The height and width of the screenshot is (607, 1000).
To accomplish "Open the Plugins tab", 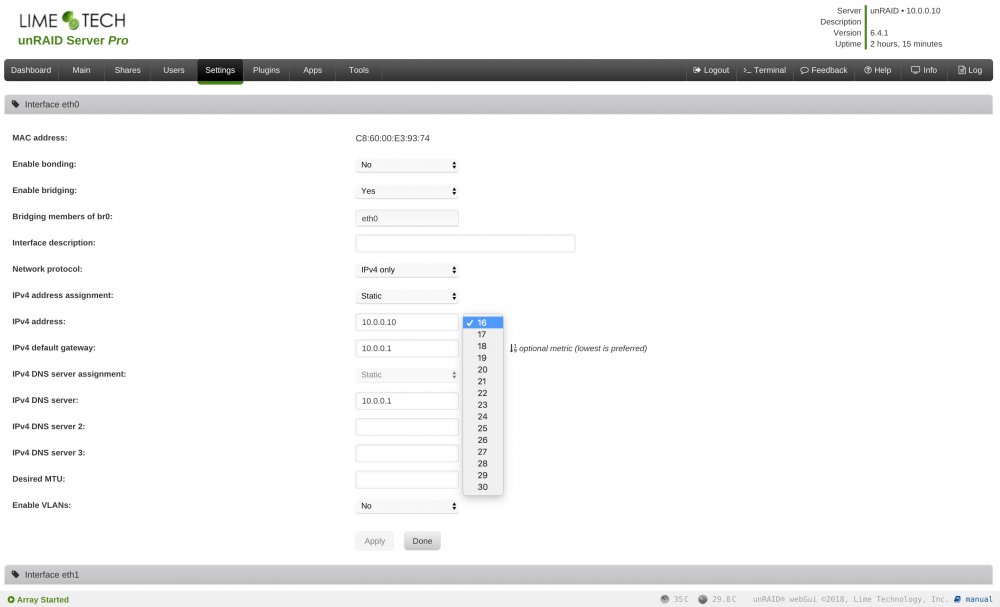I will [266, 70].
